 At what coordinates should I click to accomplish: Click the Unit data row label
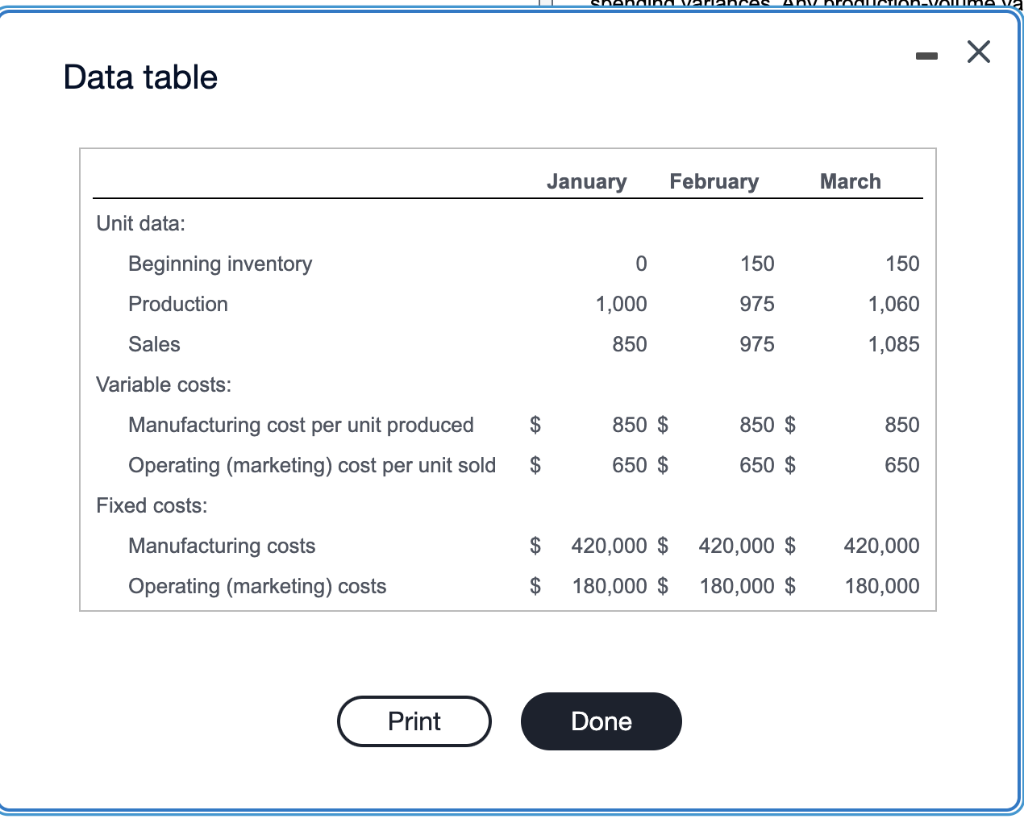(139, 223)
